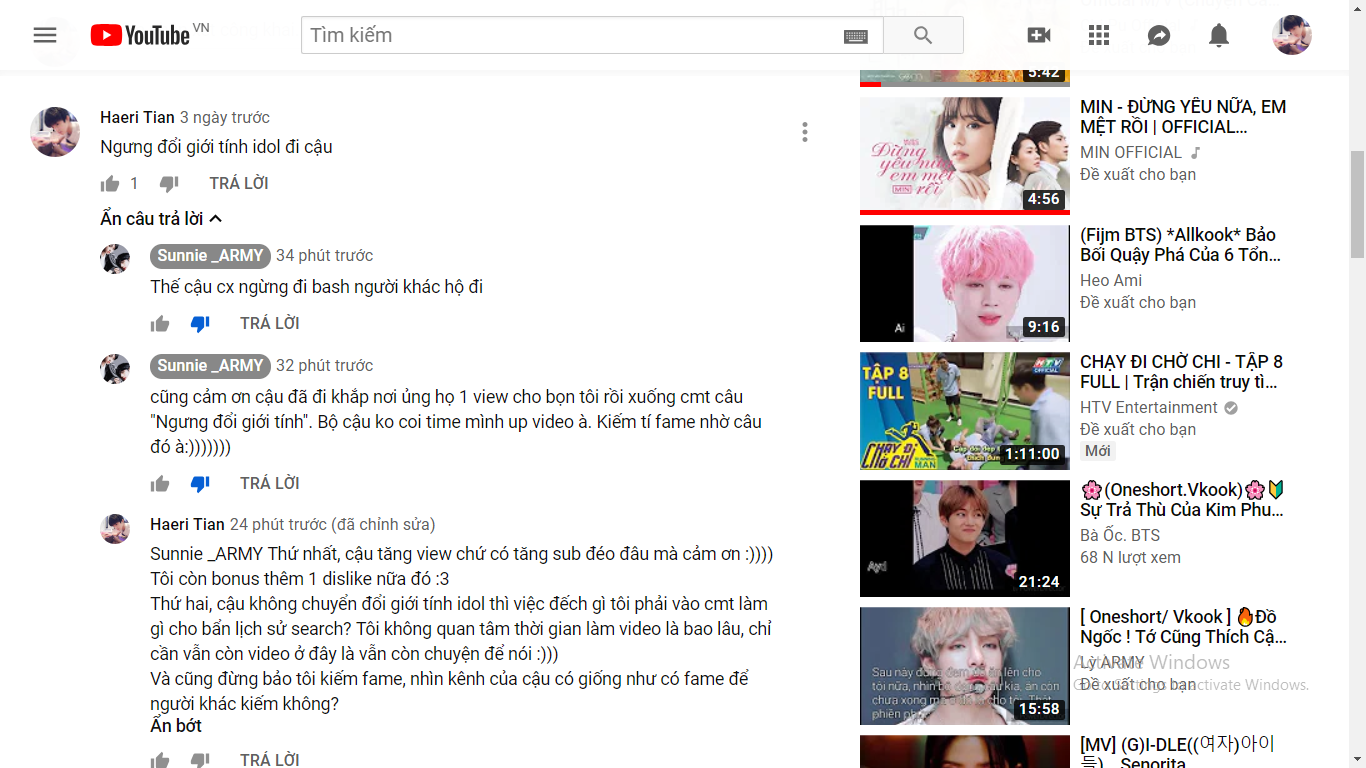
Task: Click the page vertical scrollbar
Action: tap(1357, 384)
